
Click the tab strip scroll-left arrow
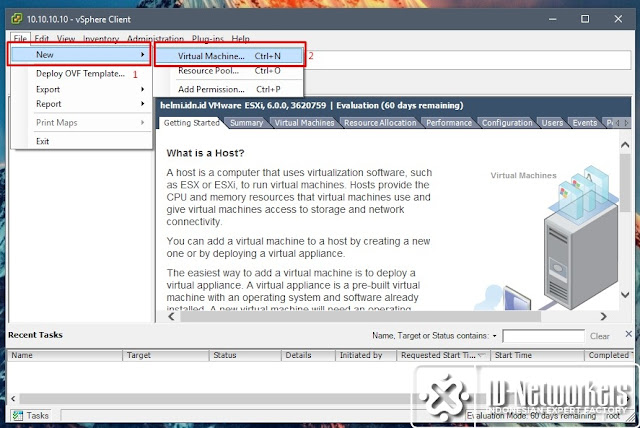coord(618,123)
